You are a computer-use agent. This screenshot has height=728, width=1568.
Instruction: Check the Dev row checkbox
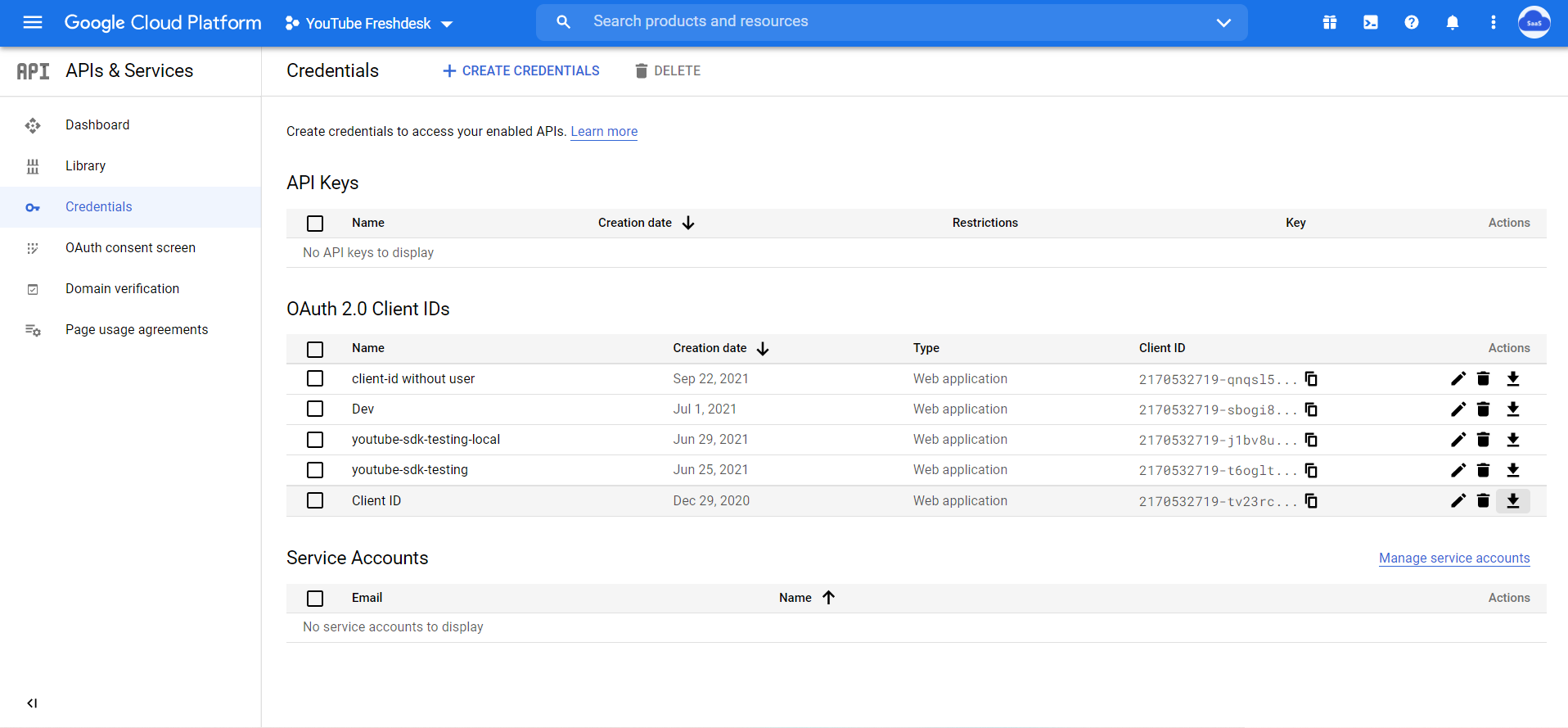(x=315, y=409)
